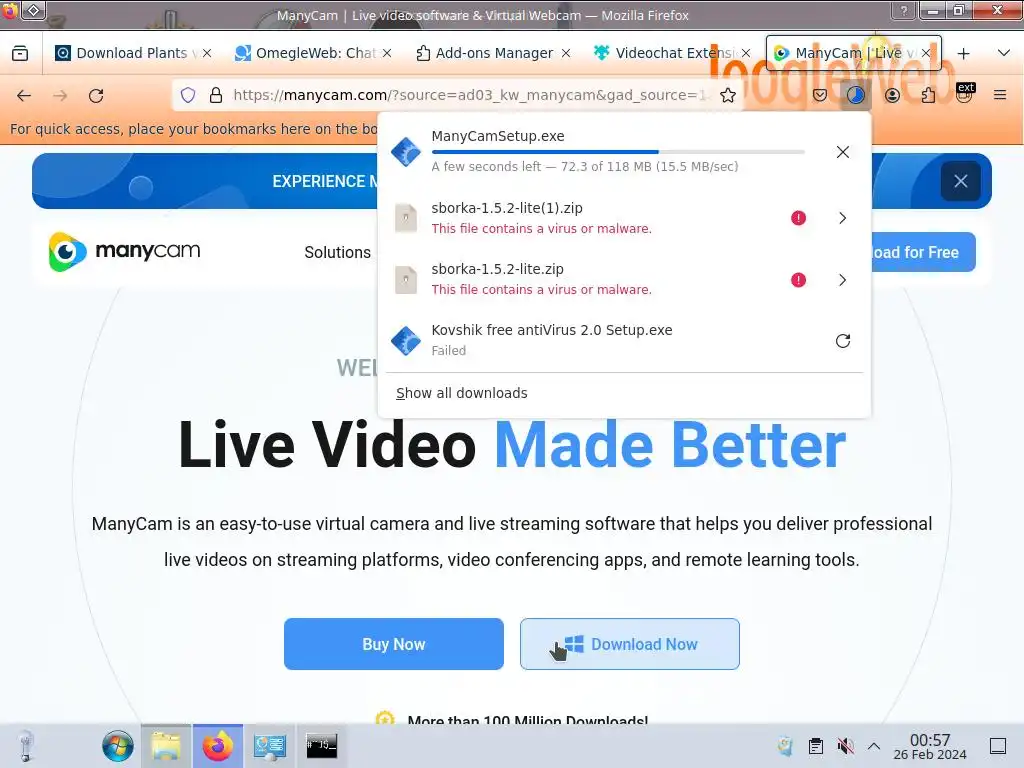Open the Windows Start menu

click(x=118, y=746)
